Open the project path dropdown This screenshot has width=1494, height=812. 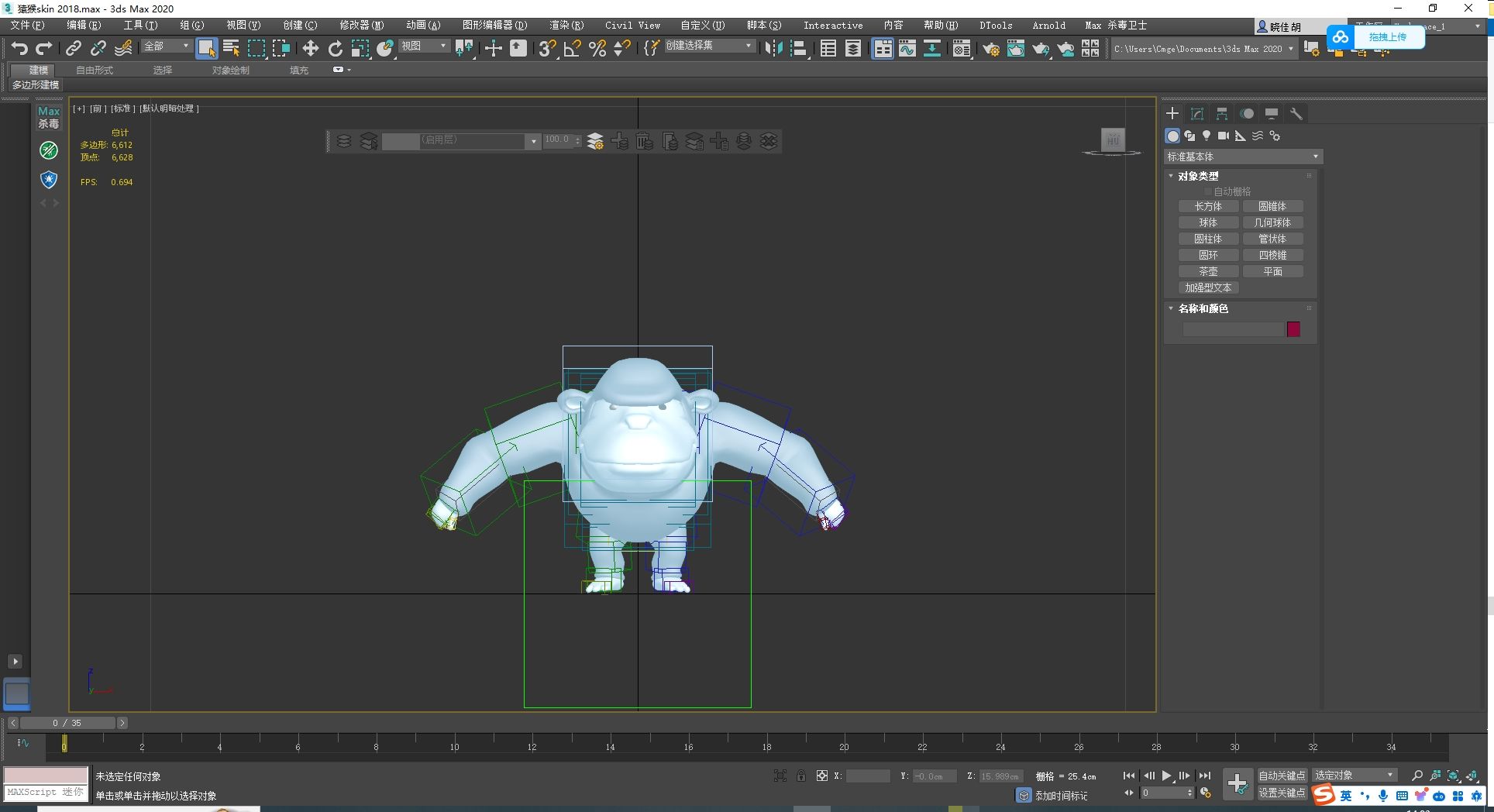coord(1203,48)
